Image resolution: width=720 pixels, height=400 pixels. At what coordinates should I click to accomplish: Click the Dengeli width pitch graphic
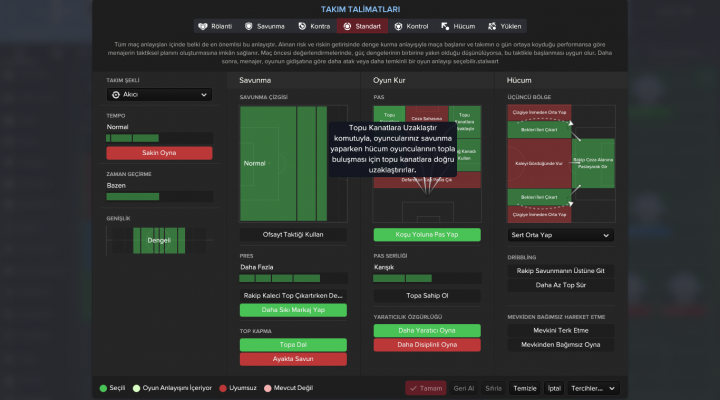[158, 240]
